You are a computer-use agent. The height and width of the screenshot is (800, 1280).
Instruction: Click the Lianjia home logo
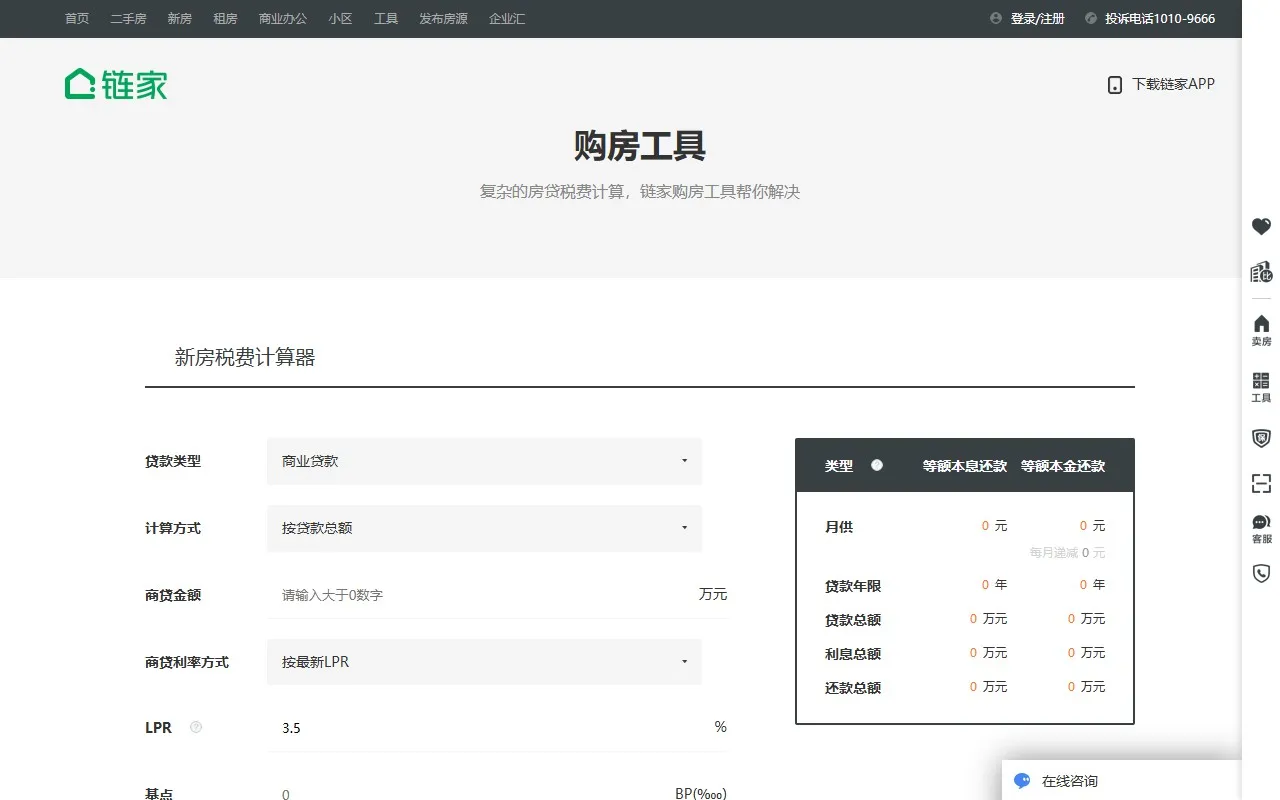coord(114,84)
